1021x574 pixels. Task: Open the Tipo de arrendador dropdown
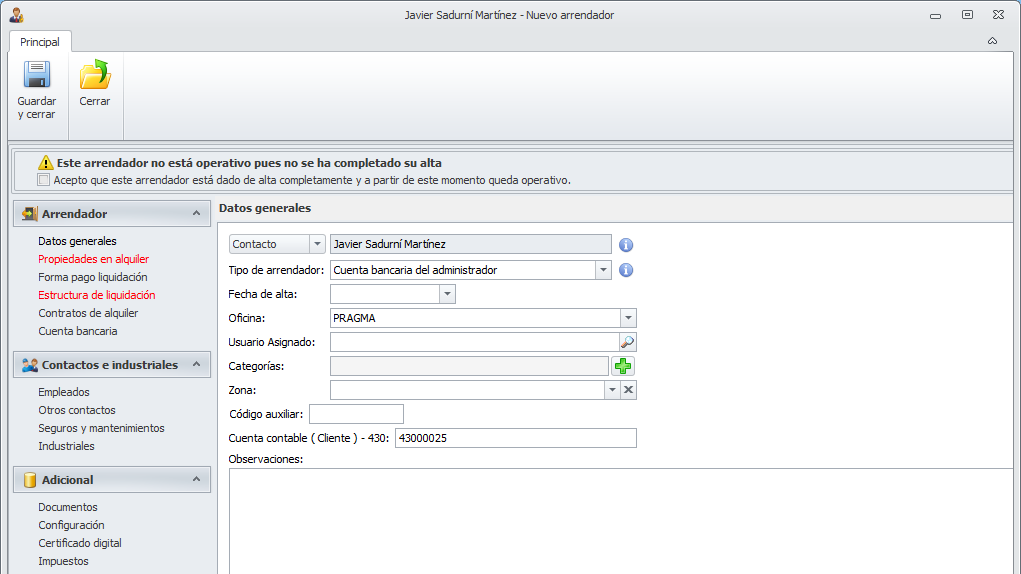(x=603, y=270)
